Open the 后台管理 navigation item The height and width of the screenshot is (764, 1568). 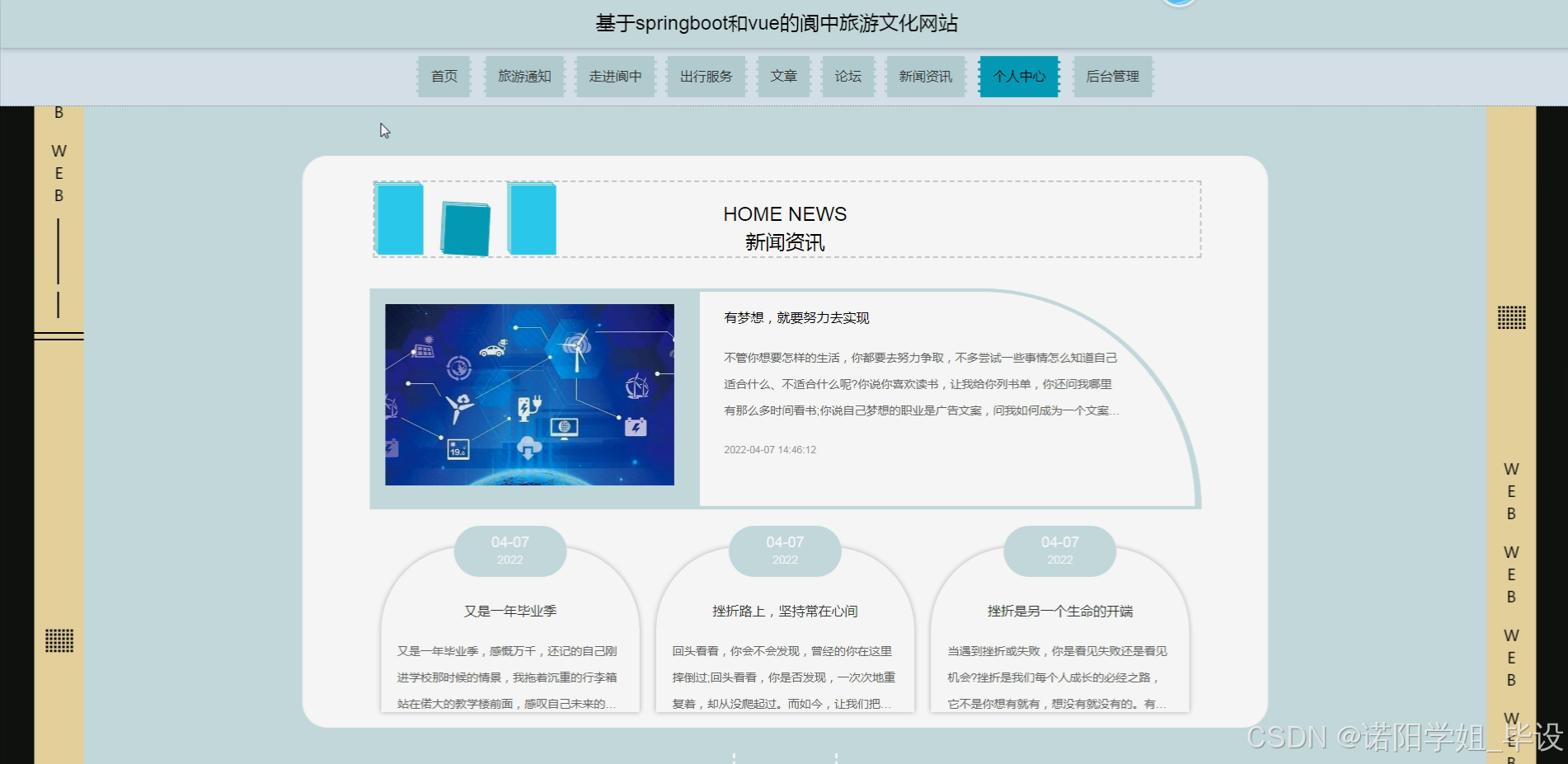coord(1112,76)
